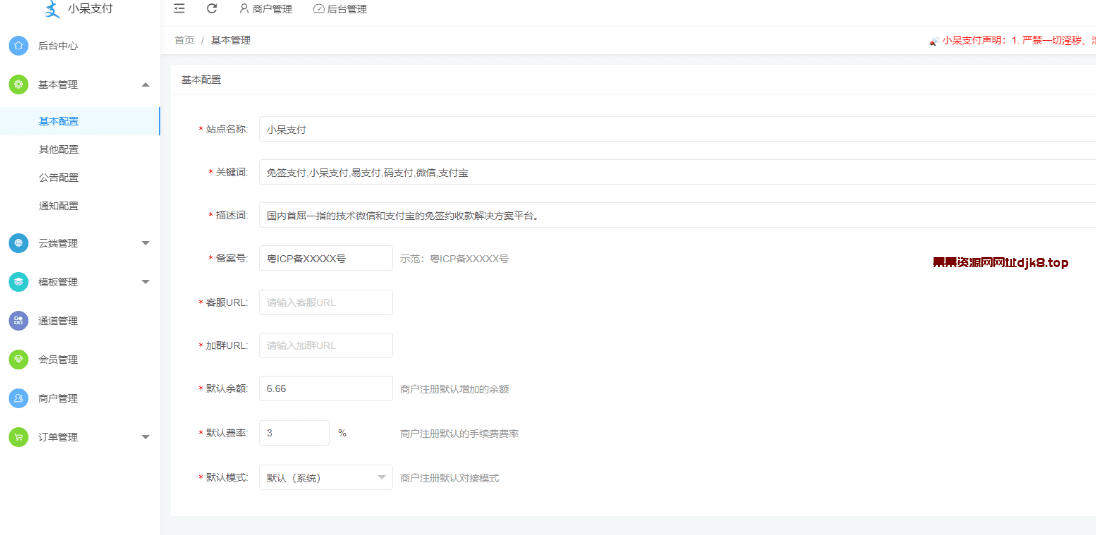Click the sidebar collapse menu icon
The width and height of the screenshot is (1096, 535).
(179, 9)
